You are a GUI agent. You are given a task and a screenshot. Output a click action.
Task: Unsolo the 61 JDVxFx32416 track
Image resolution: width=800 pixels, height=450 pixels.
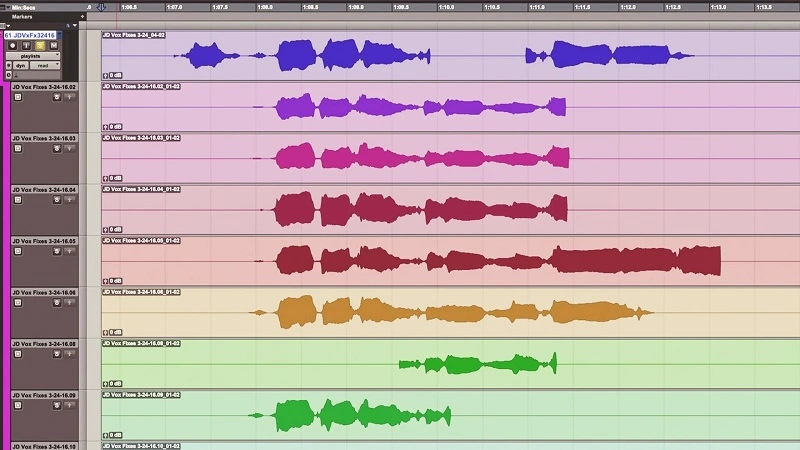[x=39, y=45]
